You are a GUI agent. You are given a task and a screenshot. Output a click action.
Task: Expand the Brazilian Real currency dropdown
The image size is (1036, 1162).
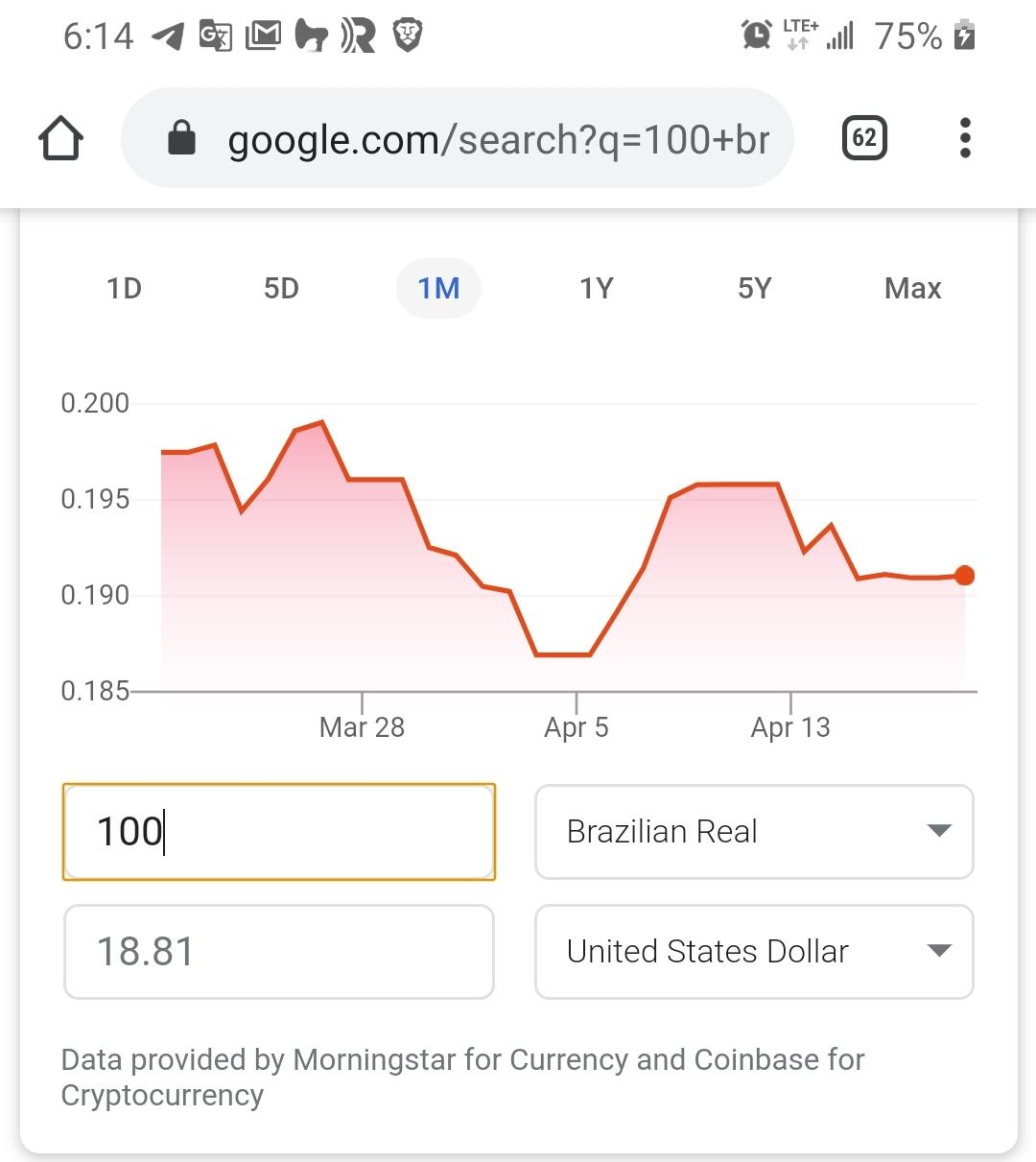tap(754, 832)
